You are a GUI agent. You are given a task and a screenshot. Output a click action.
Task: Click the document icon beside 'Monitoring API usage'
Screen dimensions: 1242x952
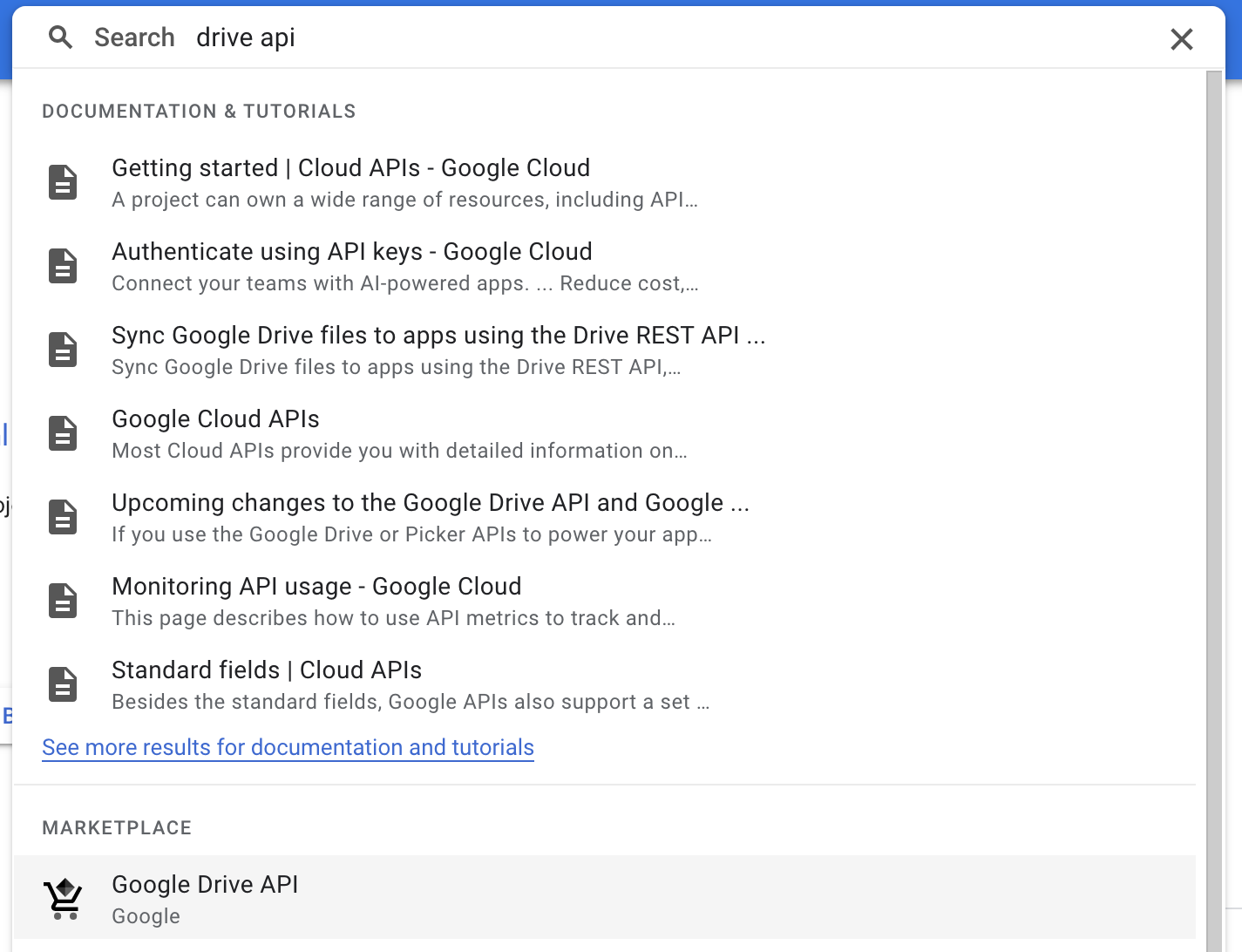coord(63,601)
